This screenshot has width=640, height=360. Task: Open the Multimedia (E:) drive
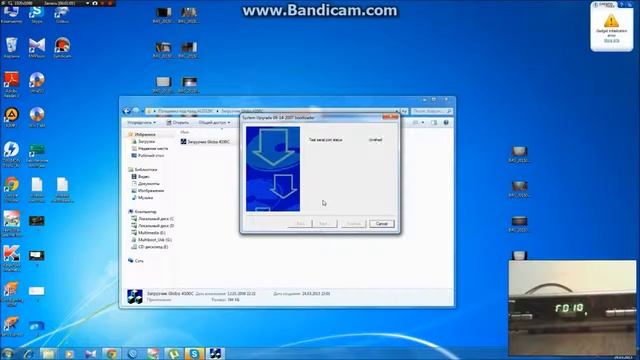148,233
